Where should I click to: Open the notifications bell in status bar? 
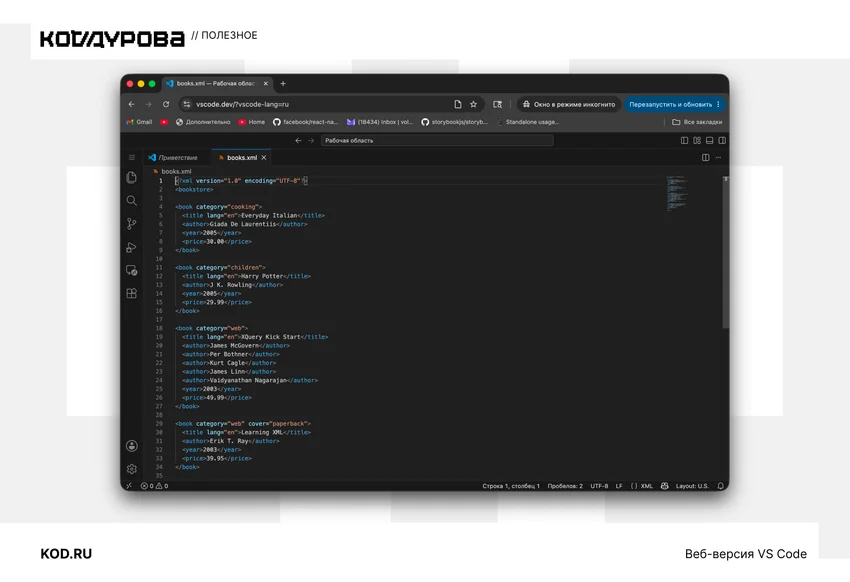coord(720,486)
